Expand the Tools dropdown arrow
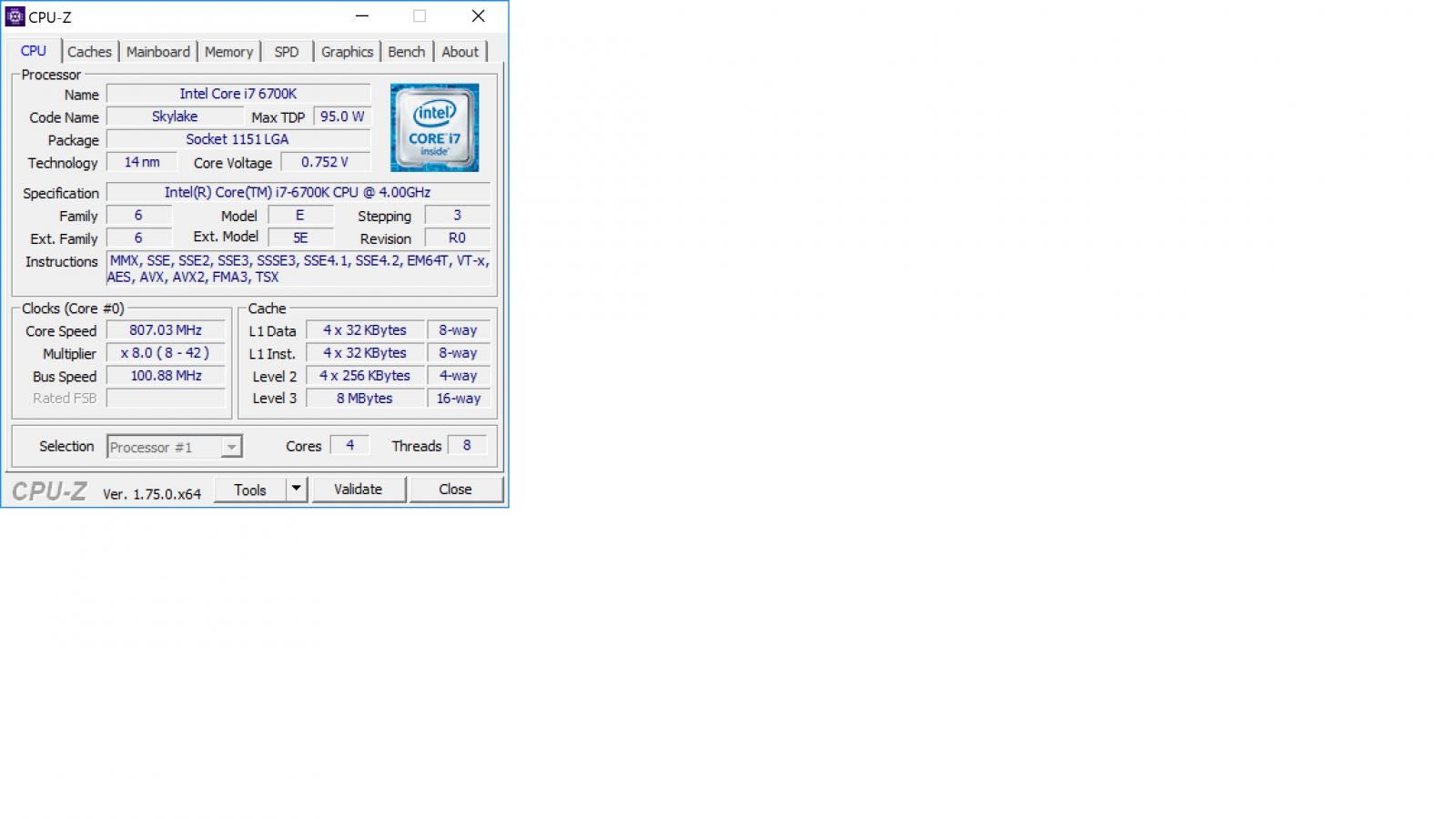Image resolution: width=1456 pixels, height=819 pixels. click(296, 490)
